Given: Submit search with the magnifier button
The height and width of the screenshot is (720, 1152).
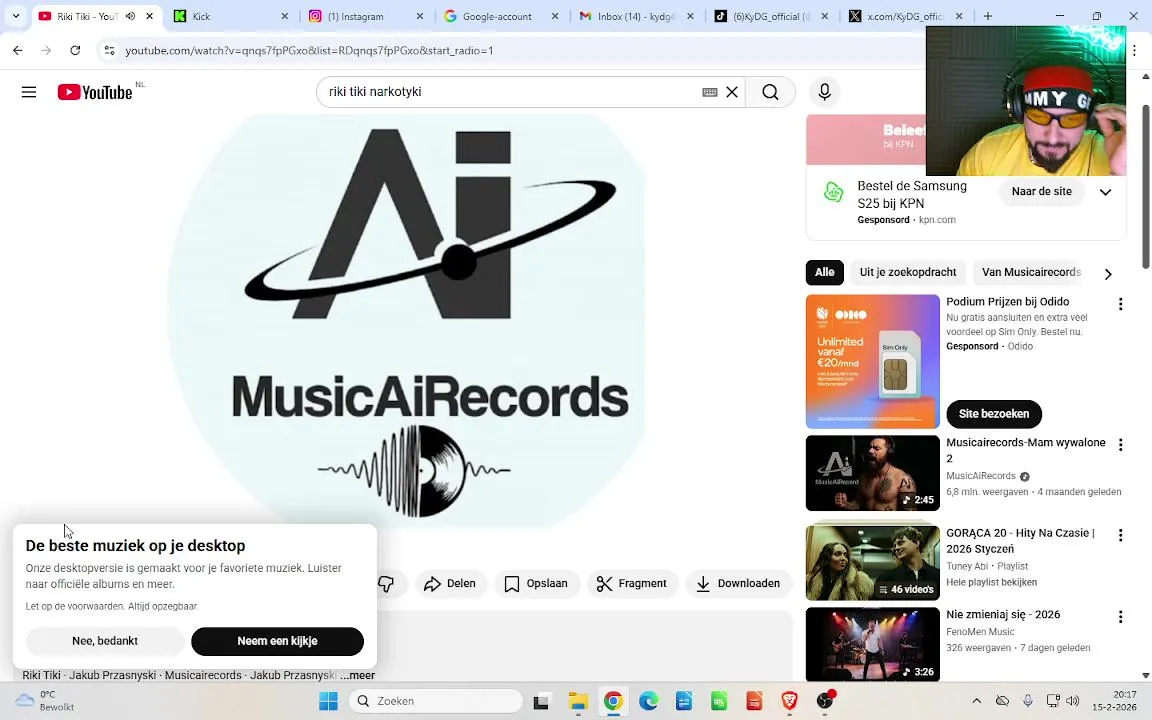Looking at the screenshot, I should 770,92.
